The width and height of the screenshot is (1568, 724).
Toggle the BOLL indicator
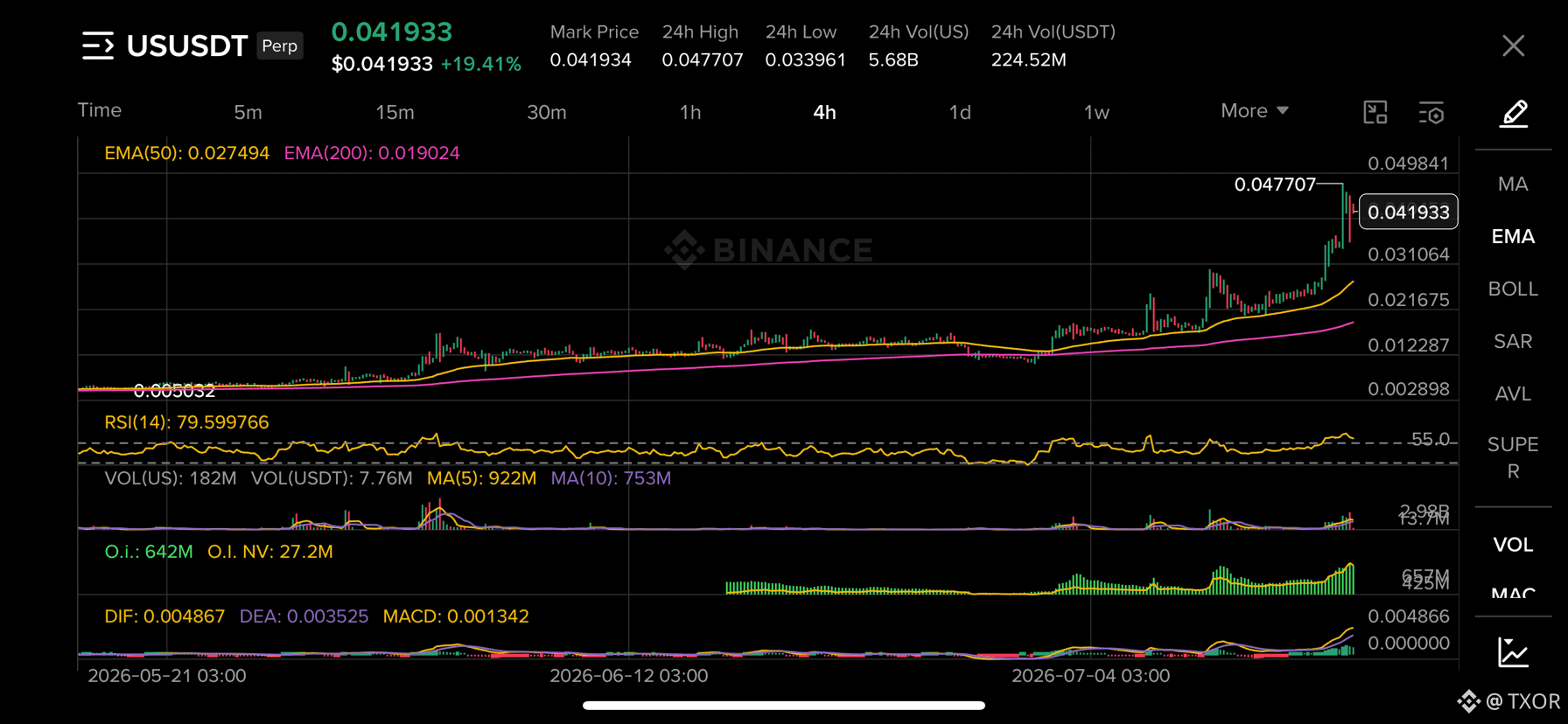tap(1513, 289)
